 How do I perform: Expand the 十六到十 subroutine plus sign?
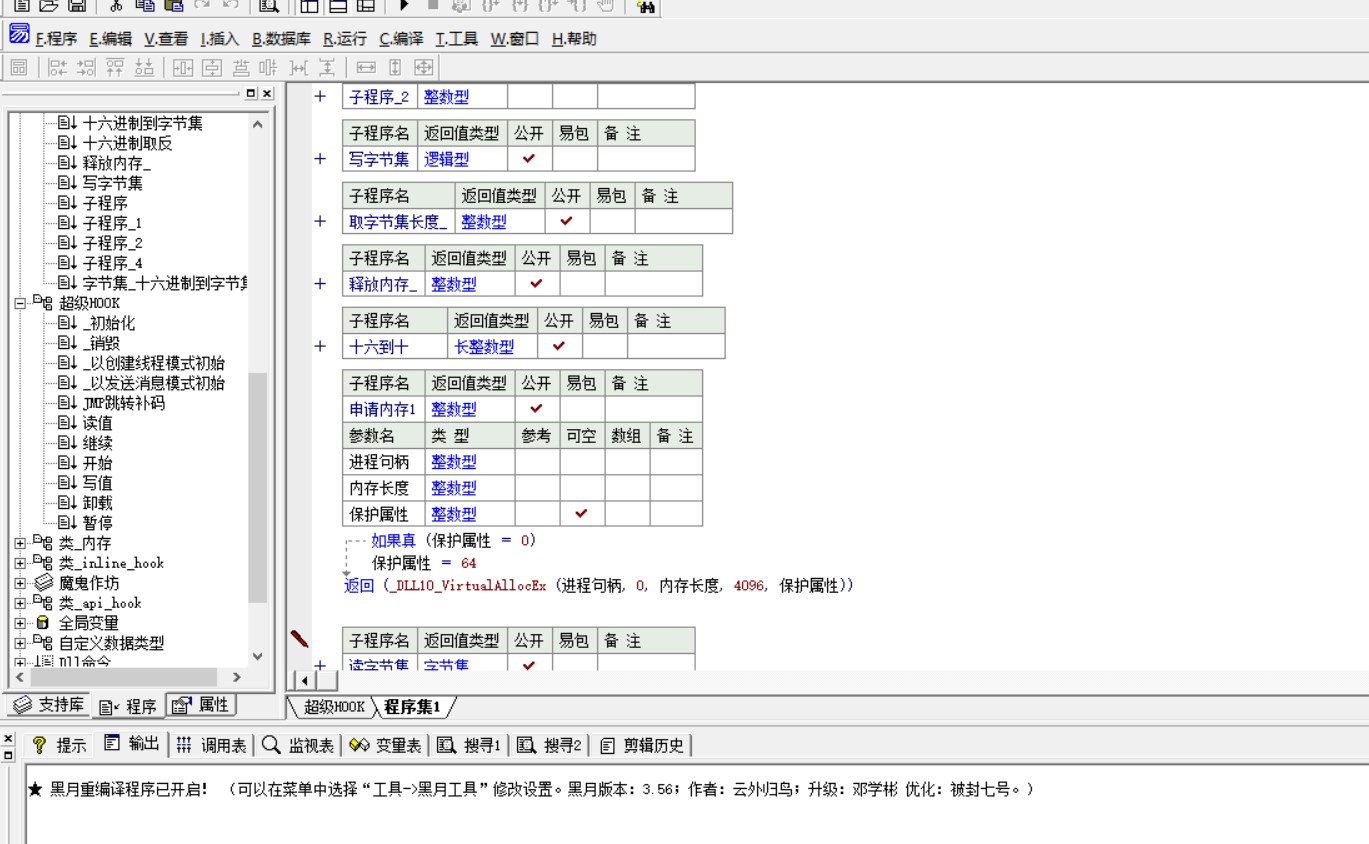pyautogui.click(x=320, y=346)
